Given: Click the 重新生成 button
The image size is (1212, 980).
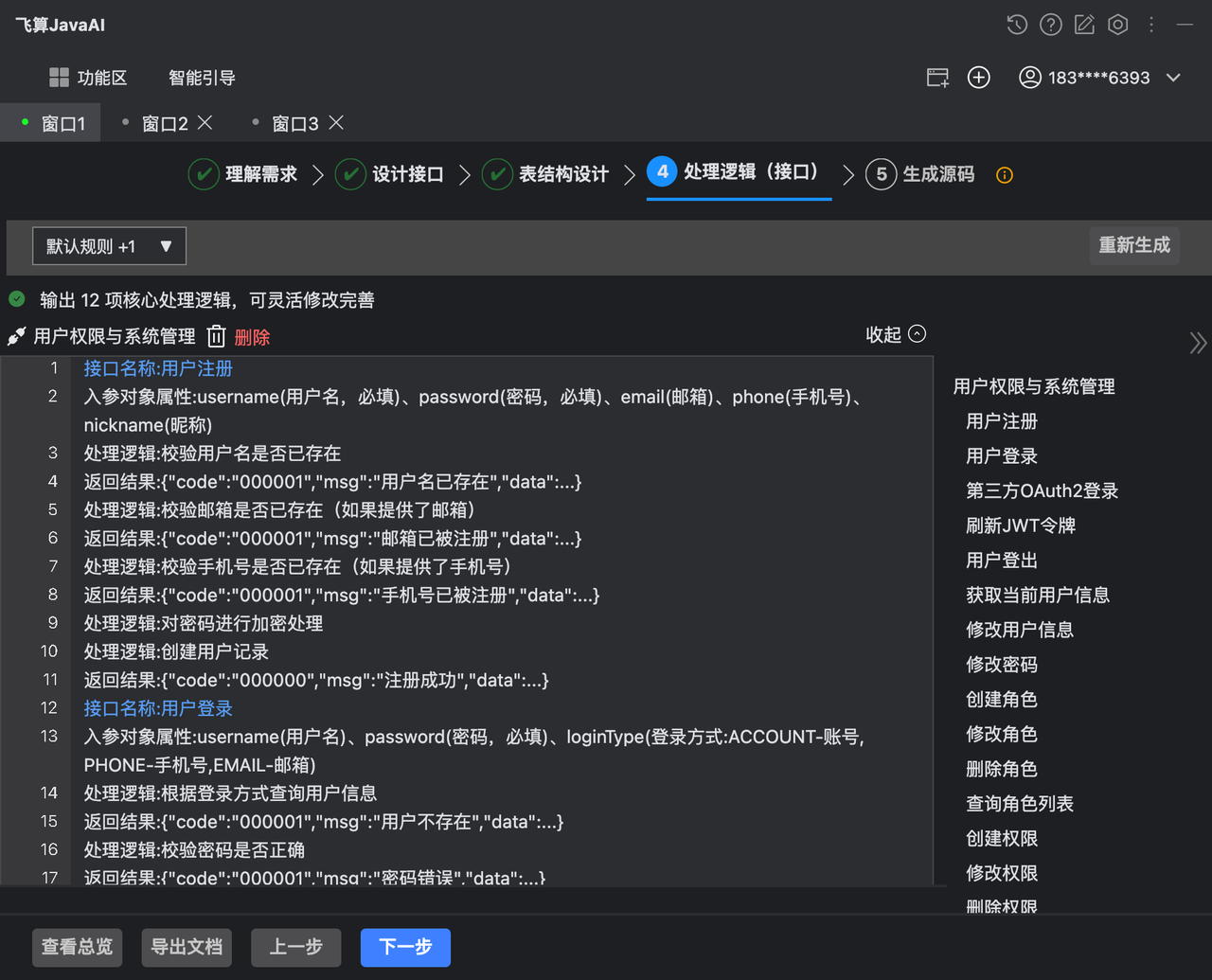Looking at the screenshot, I should click(x=1134, y=245).
